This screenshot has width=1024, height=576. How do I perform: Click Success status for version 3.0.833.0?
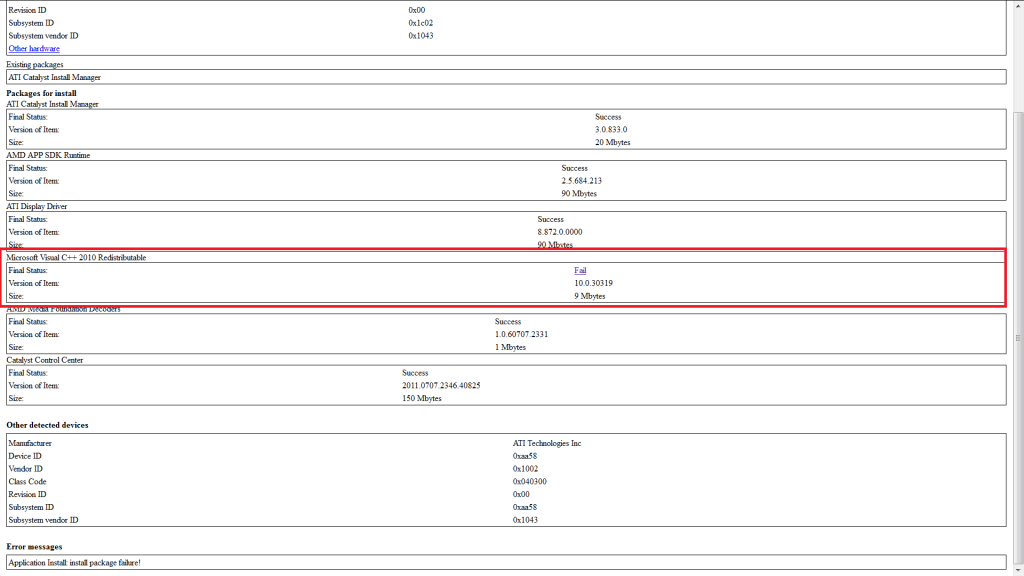(608, 117)
